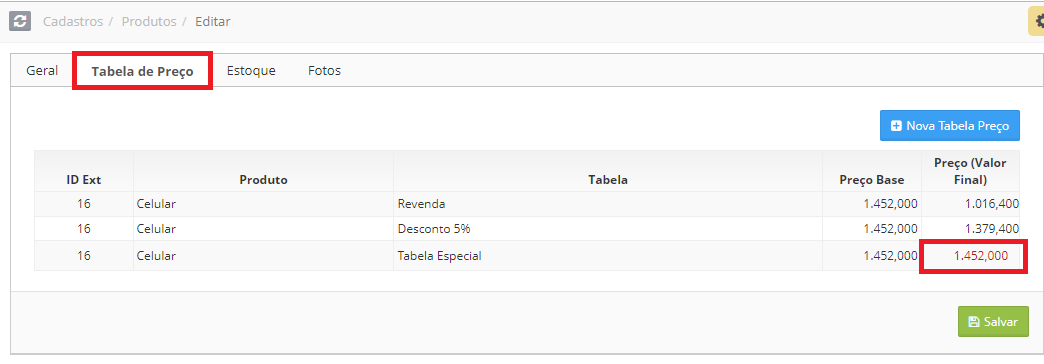
Task: Open the Estoque tab
Action: pos(251,71)
